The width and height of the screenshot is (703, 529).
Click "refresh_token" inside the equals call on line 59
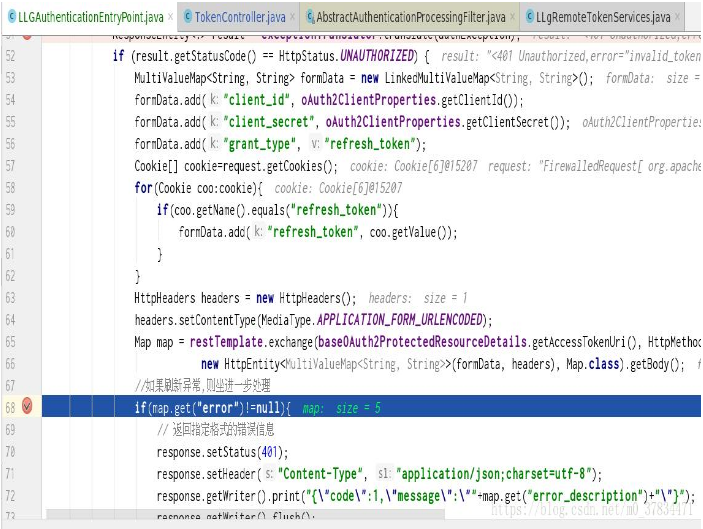pos(337,210)
